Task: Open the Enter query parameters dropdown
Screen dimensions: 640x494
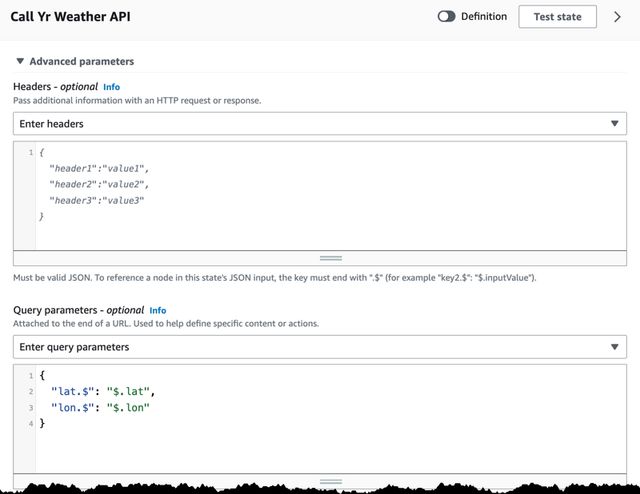Action: pos(320,347)
